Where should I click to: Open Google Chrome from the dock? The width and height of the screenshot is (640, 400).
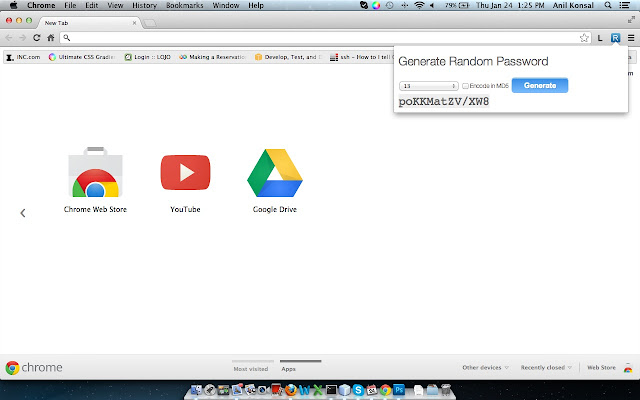pyautogui.click(x=385, y=390)
